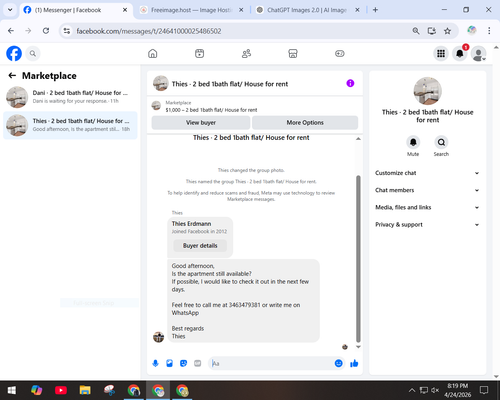Switch to the Freeimage.host browser tab
Viewport: 500px width, 400px height.
[191, 10]
